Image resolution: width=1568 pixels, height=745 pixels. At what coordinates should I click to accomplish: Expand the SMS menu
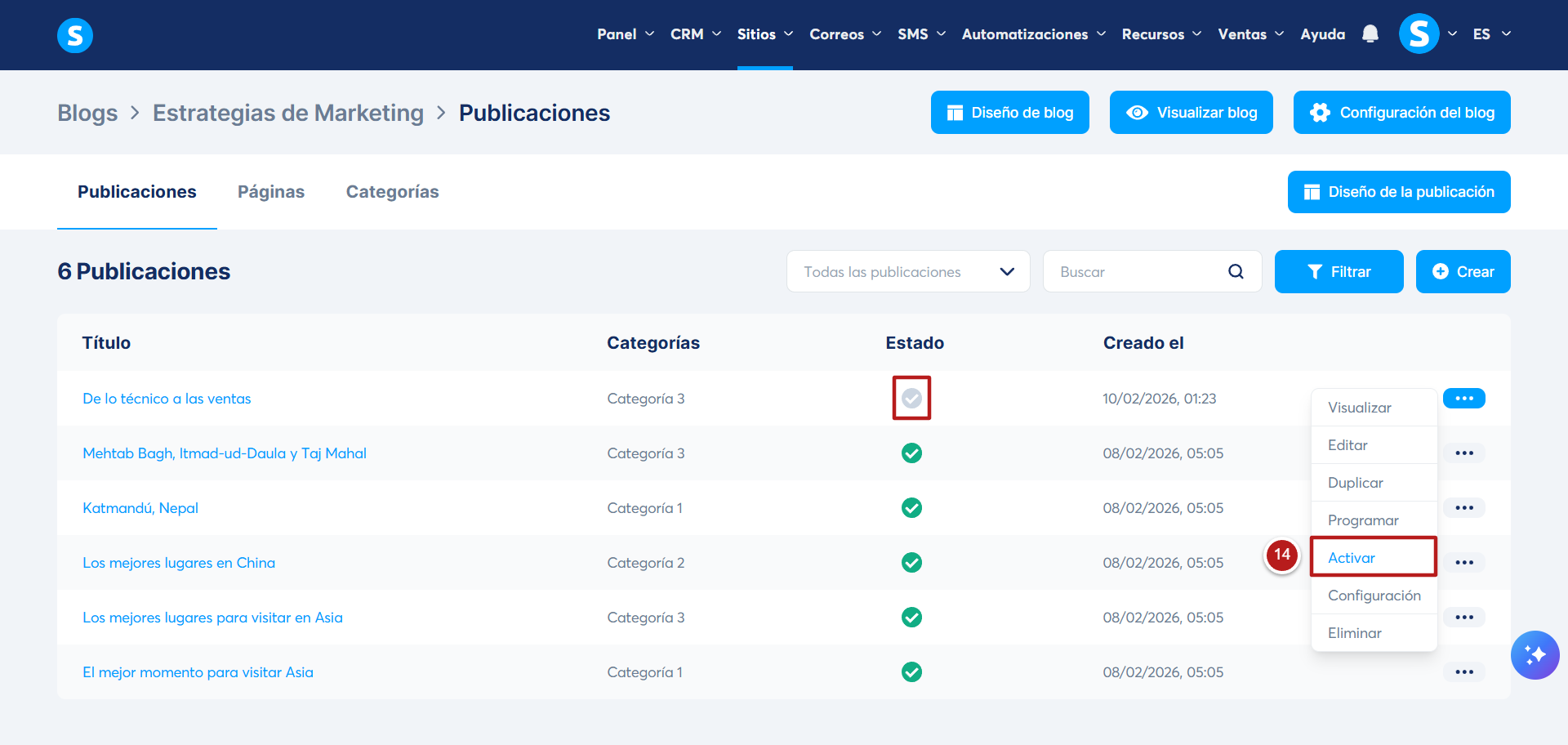(x=921, y=34)
